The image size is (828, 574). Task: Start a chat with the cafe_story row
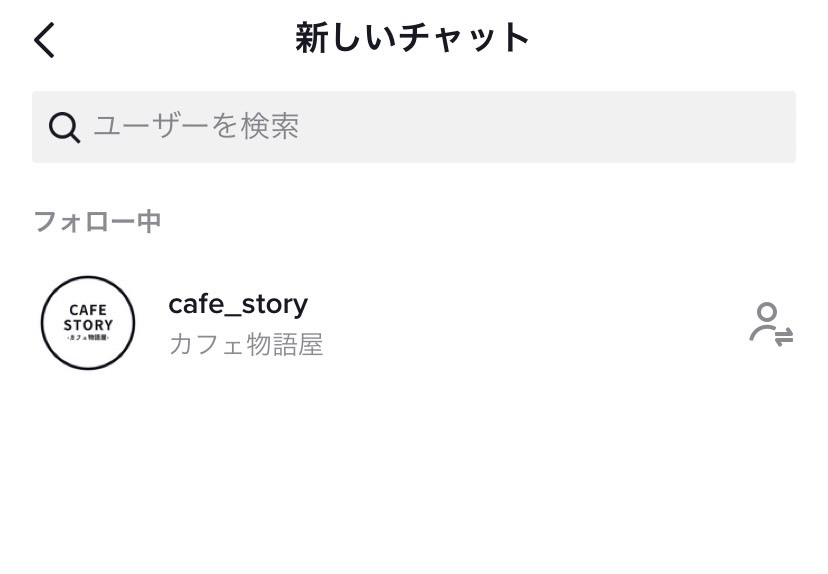[414, 323]
